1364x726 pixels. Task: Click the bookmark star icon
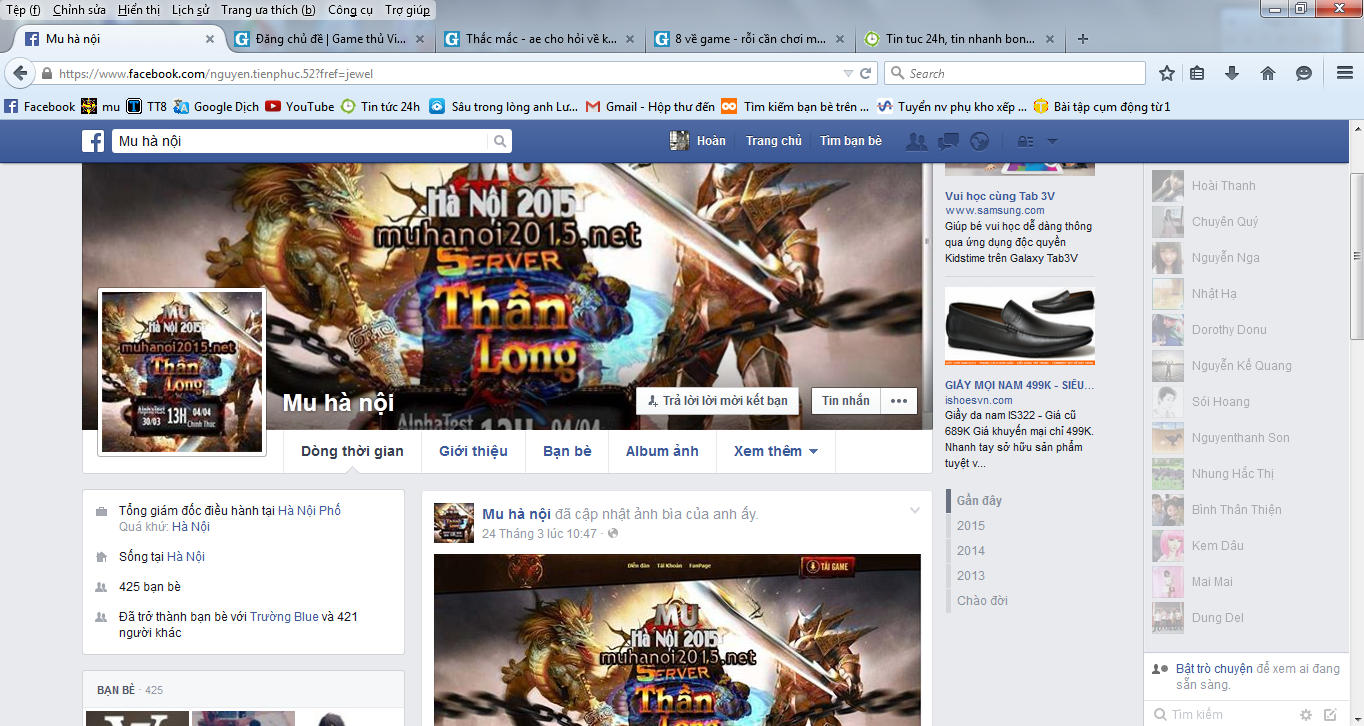coord(1166,73)
